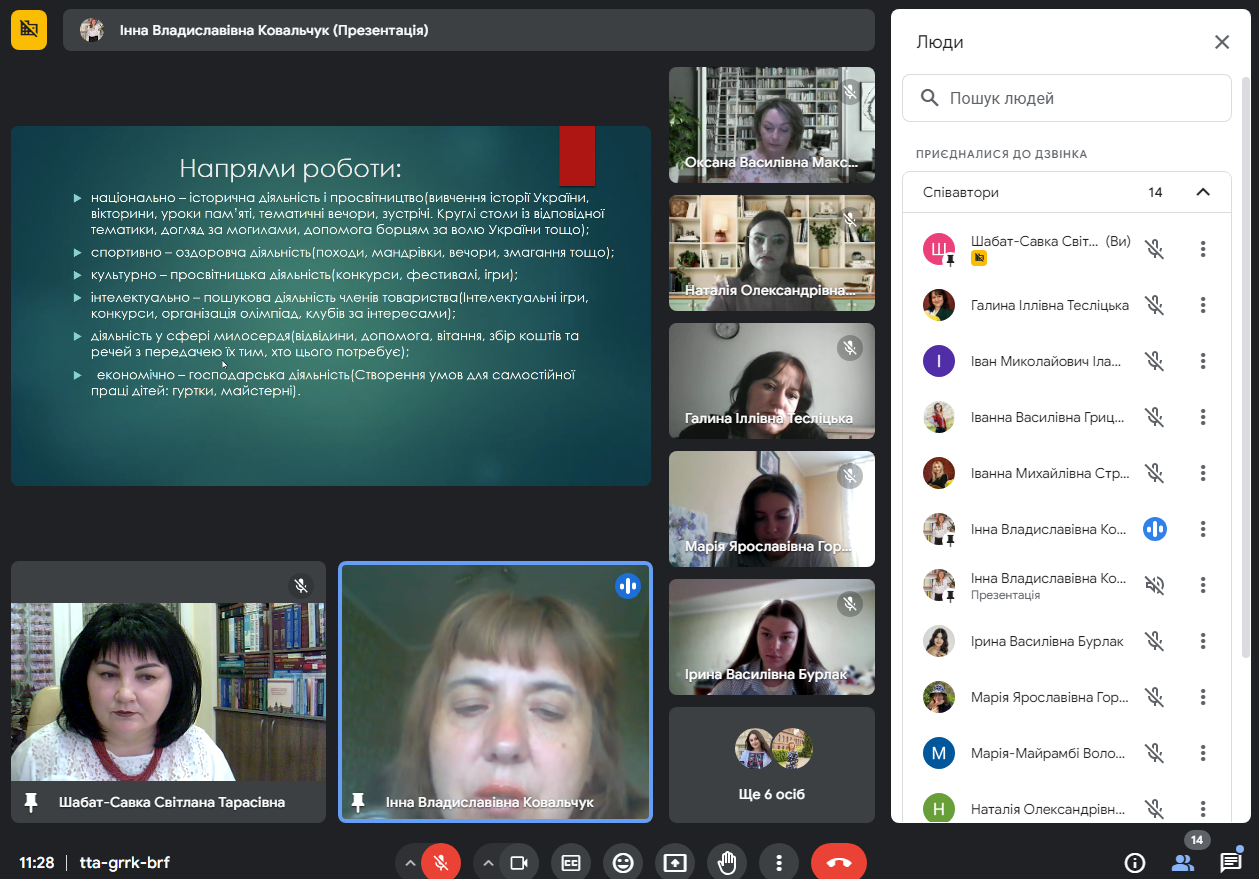The height and width of the screenshot is (879, 1259).
Task: Open more options three-dot menu in toolbar
Action: click(778, 862)
